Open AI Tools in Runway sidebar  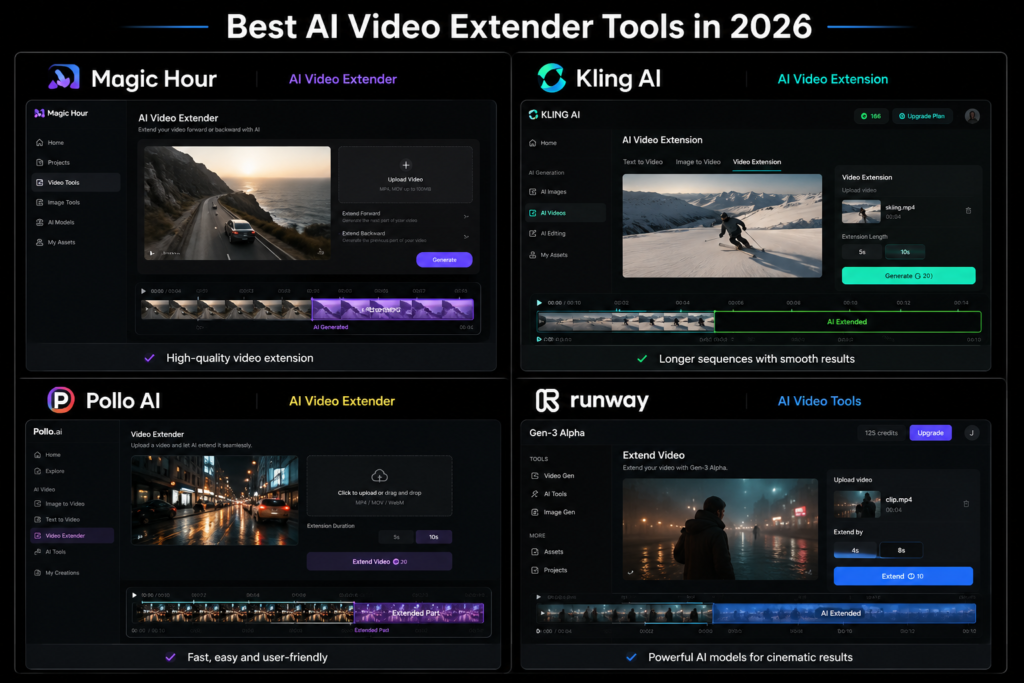click(x=549, y=494)
